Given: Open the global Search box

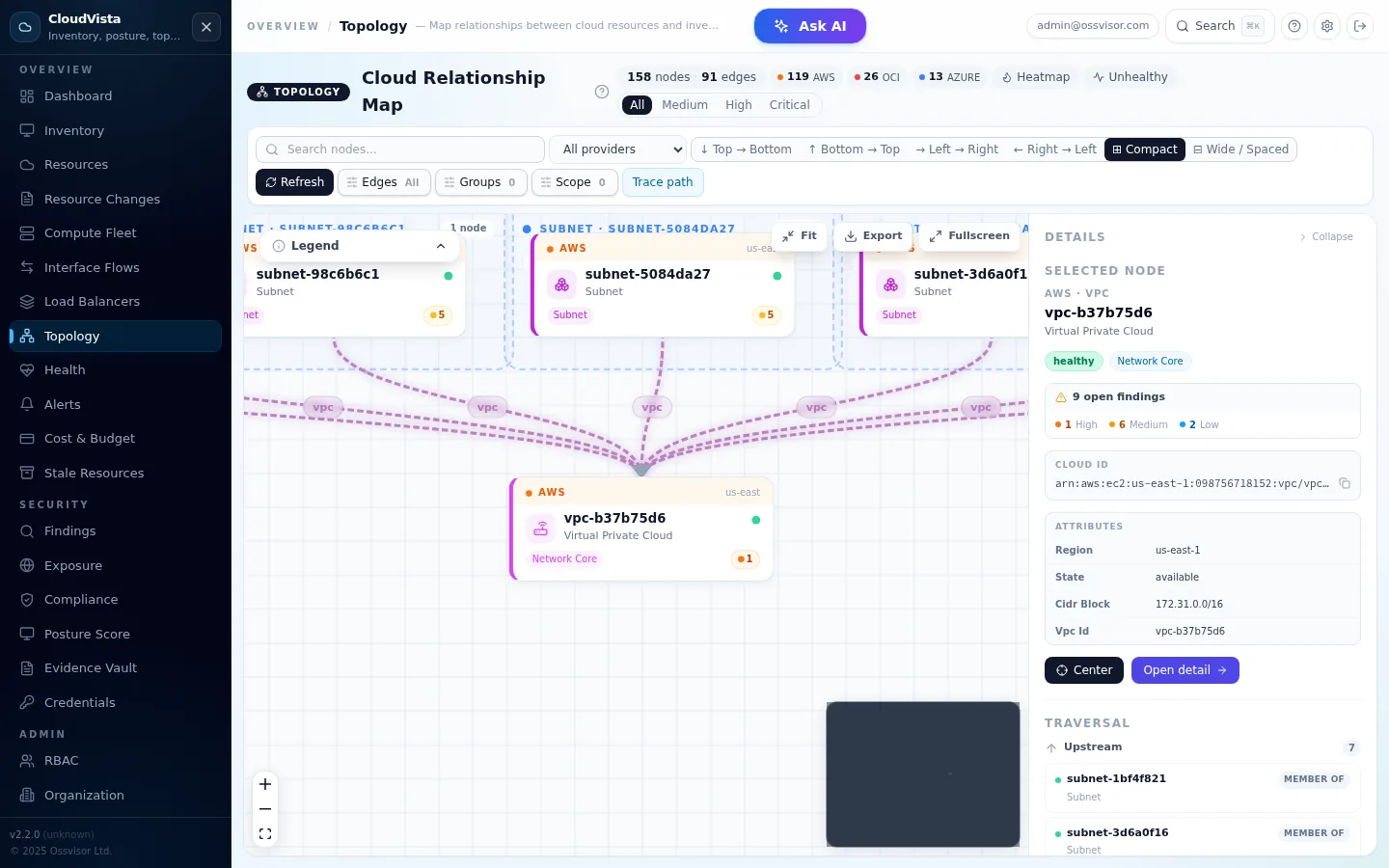Looking at the screenshot, I should pos(1220,26).
